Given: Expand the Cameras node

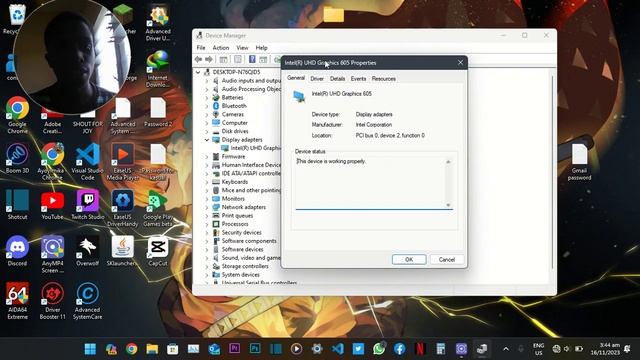Looking at the screenshot, I should coord(207,115).
